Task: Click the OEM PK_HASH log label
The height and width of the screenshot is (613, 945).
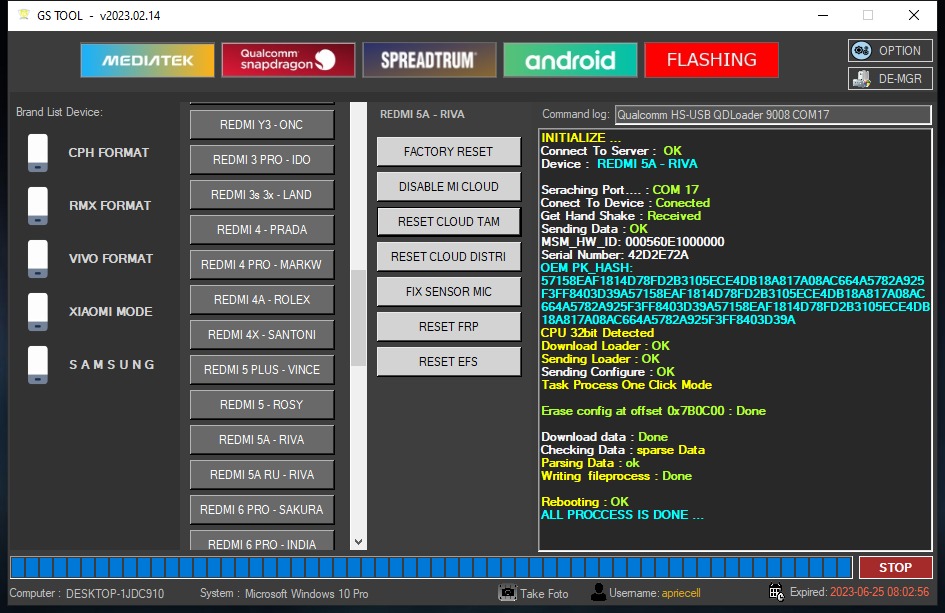Action: tap(586, 268)
